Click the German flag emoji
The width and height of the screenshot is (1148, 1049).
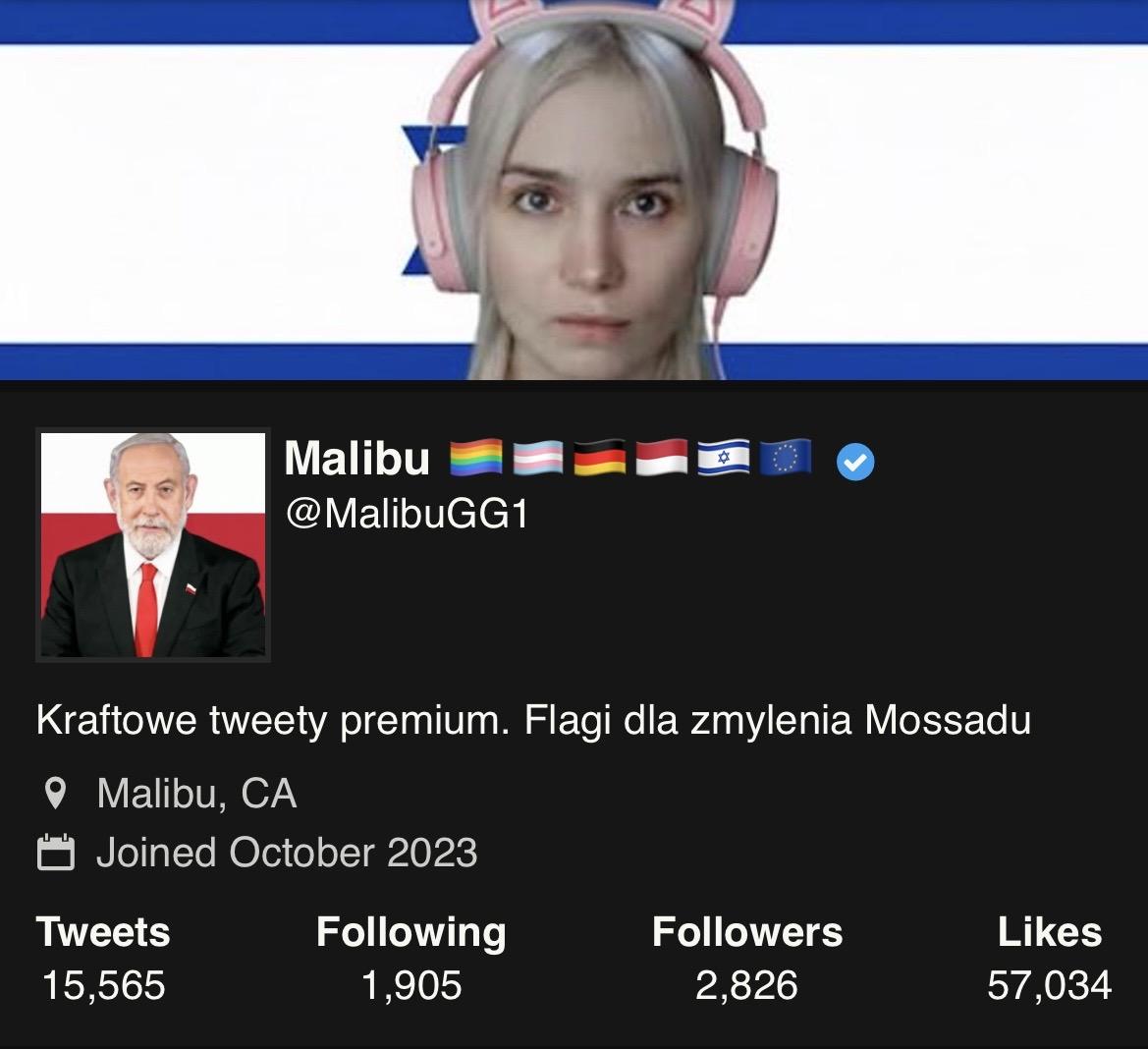pyautogui.click(x=600, y=458)
